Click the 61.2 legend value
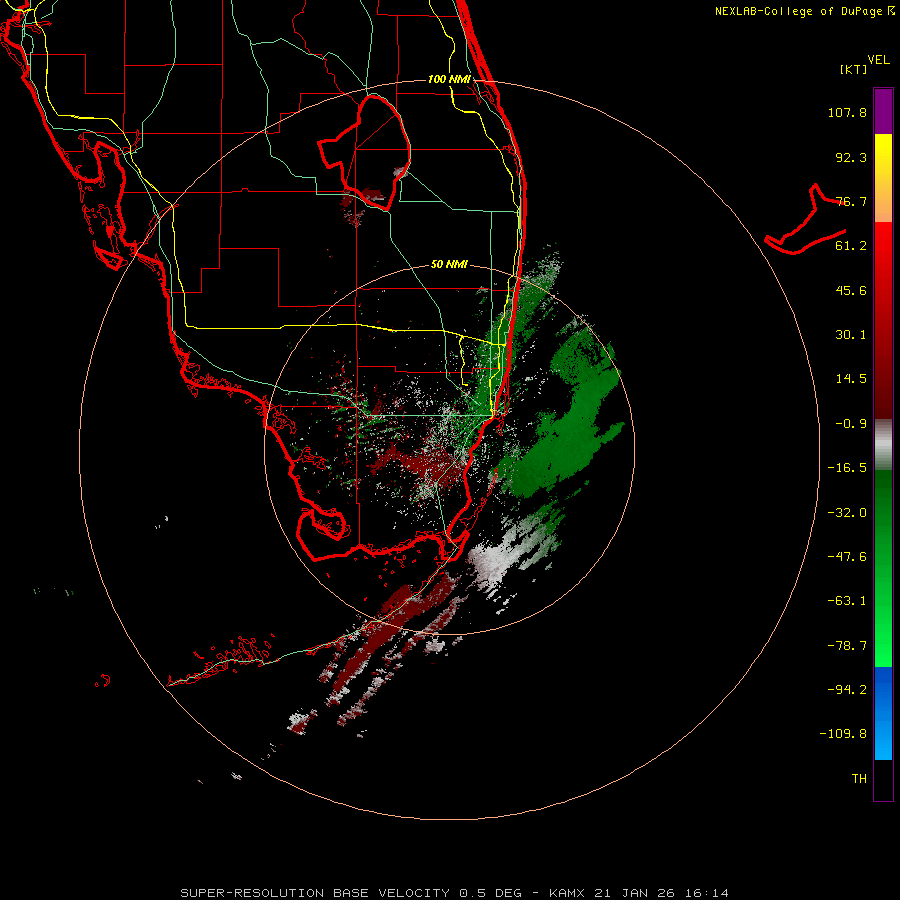 tap(851, 246)
